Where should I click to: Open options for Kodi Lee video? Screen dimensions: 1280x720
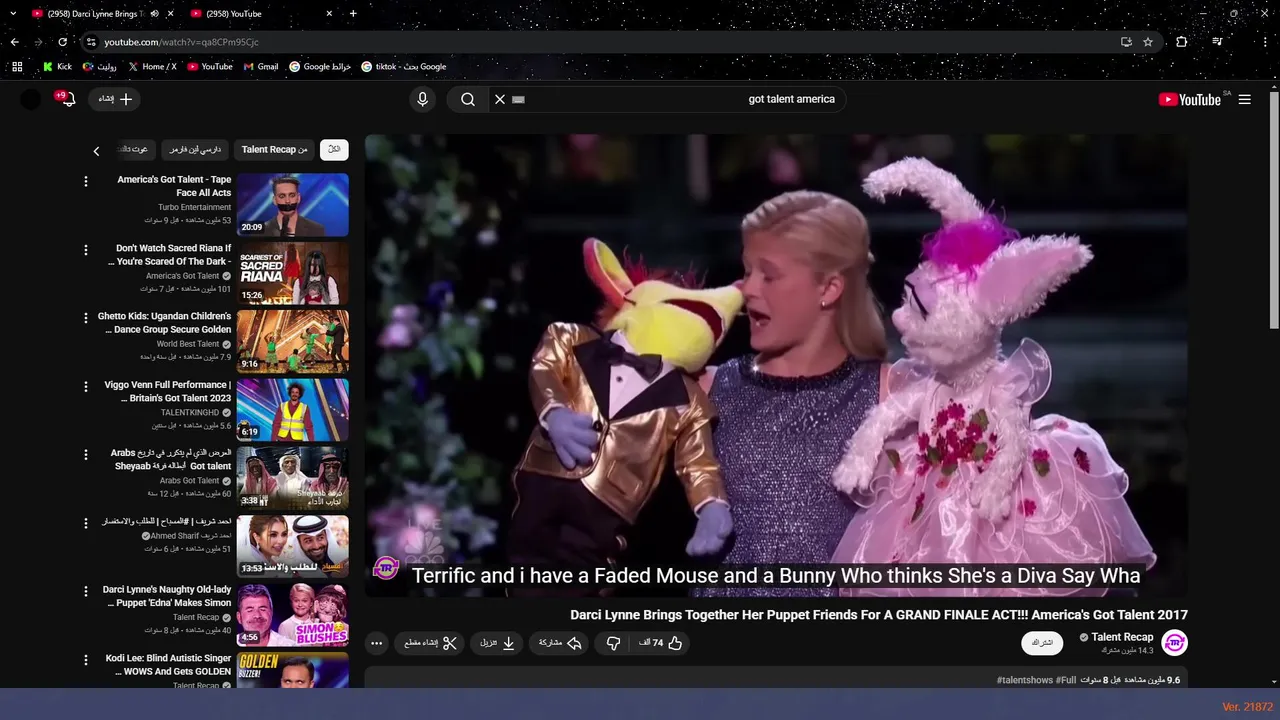pyautogui.click(x=86, y=660)
